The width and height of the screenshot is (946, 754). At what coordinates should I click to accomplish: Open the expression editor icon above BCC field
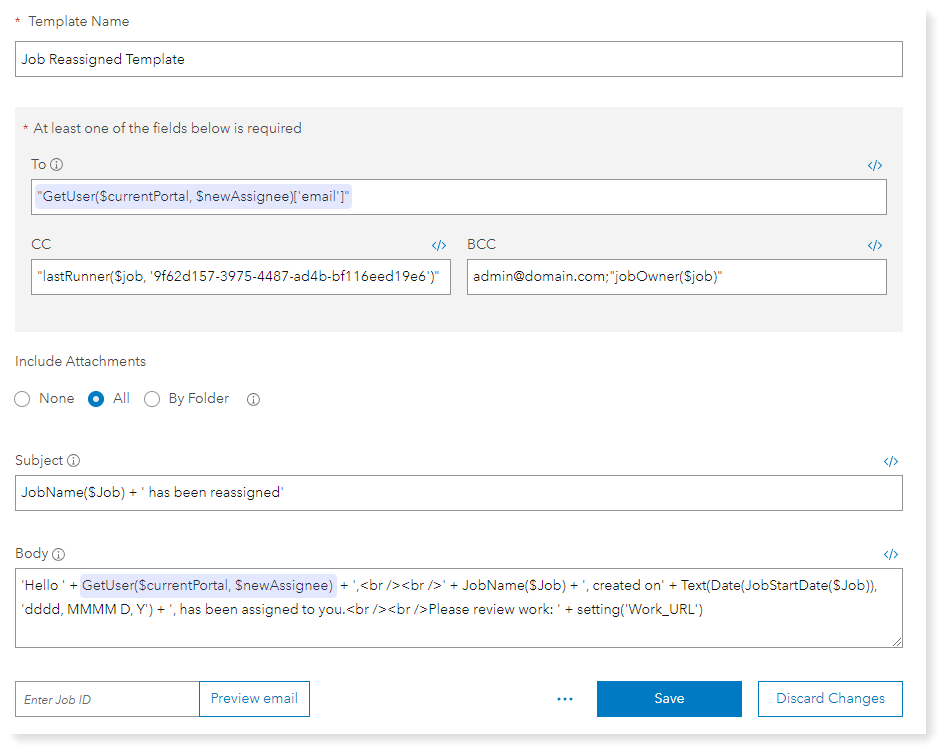point(875,245)
